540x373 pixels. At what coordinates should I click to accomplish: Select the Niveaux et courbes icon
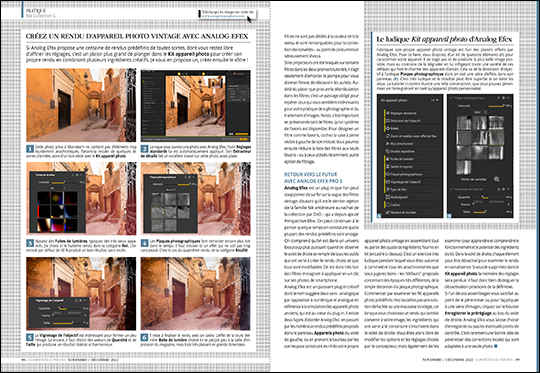(387, 212)
